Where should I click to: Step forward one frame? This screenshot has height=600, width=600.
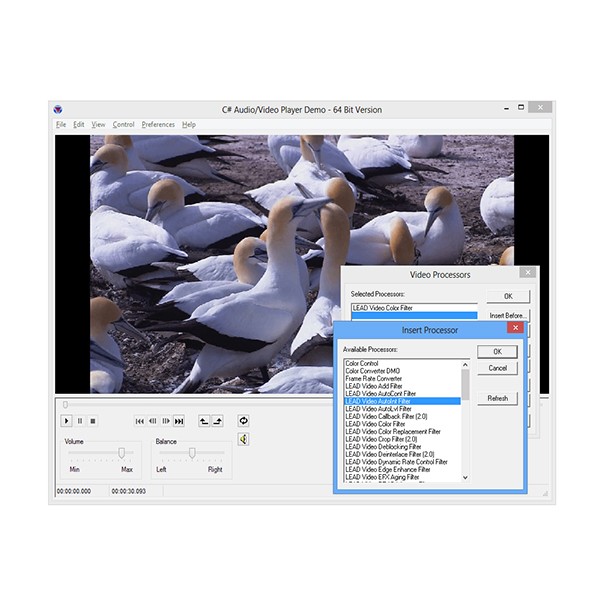166,421
